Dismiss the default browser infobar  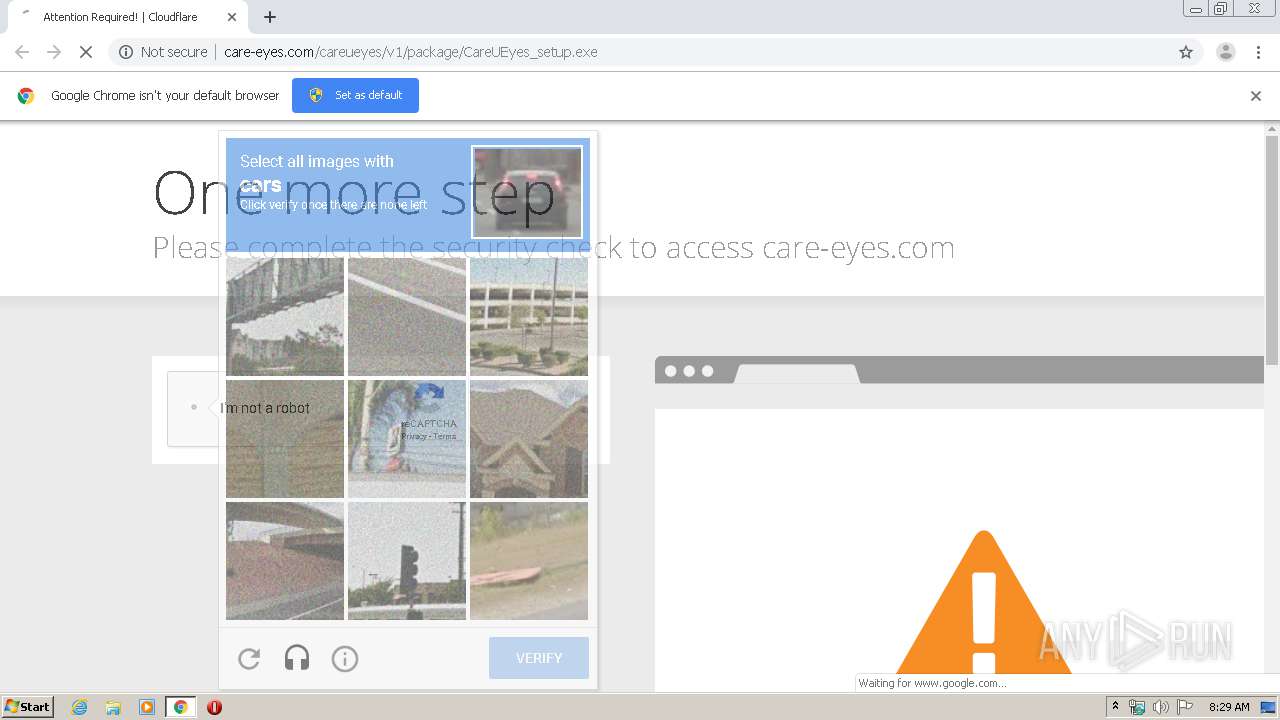pos(1256,96)
